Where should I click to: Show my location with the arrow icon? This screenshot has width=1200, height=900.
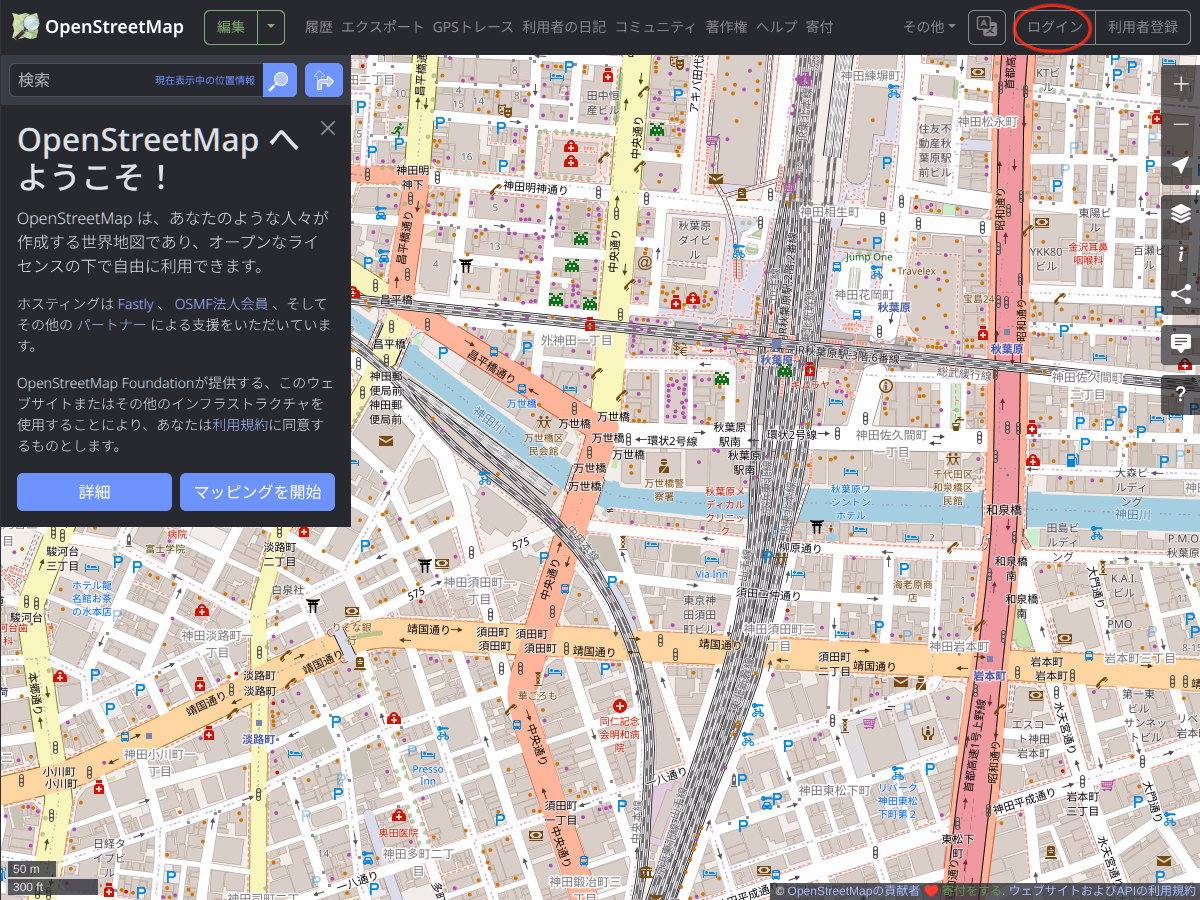tap(1180, 165)
